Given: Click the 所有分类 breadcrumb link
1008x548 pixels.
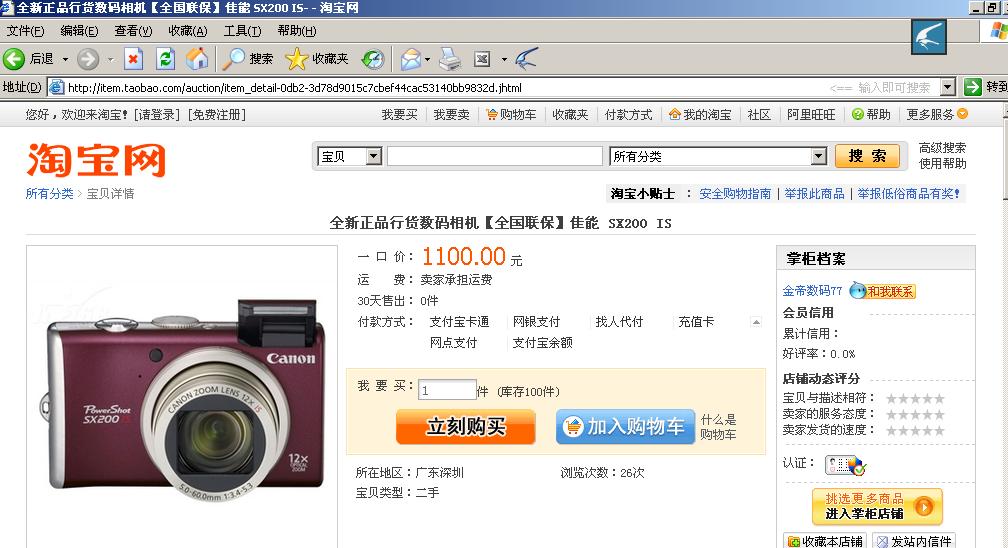Looking at the screenshot, I should click(x=50, y=194).
